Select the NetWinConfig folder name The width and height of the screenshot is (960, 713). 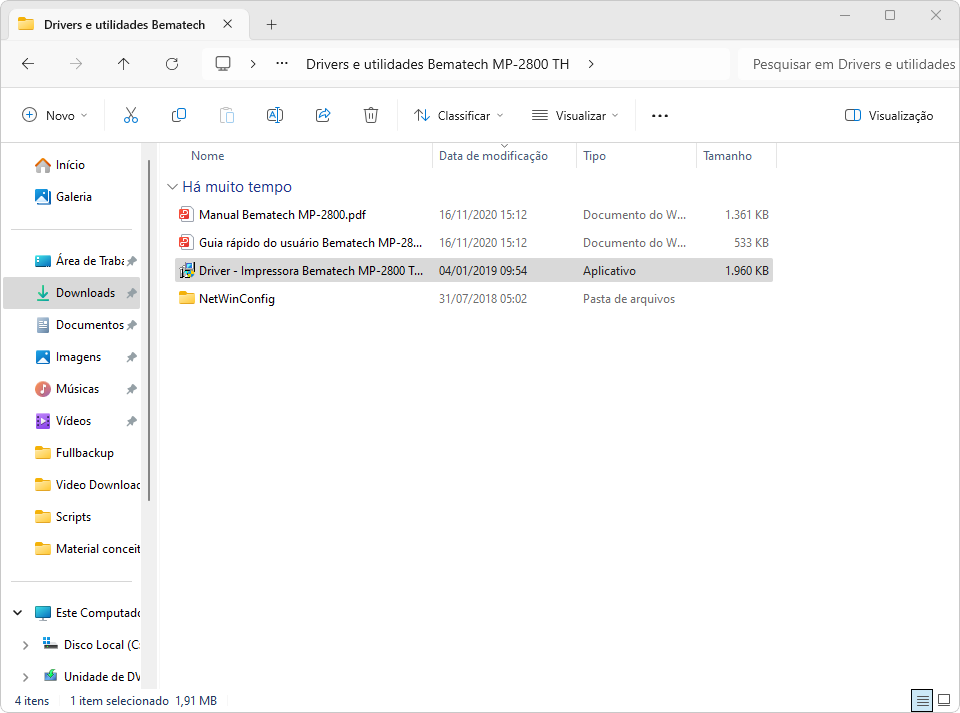click(x=237, y=299)
